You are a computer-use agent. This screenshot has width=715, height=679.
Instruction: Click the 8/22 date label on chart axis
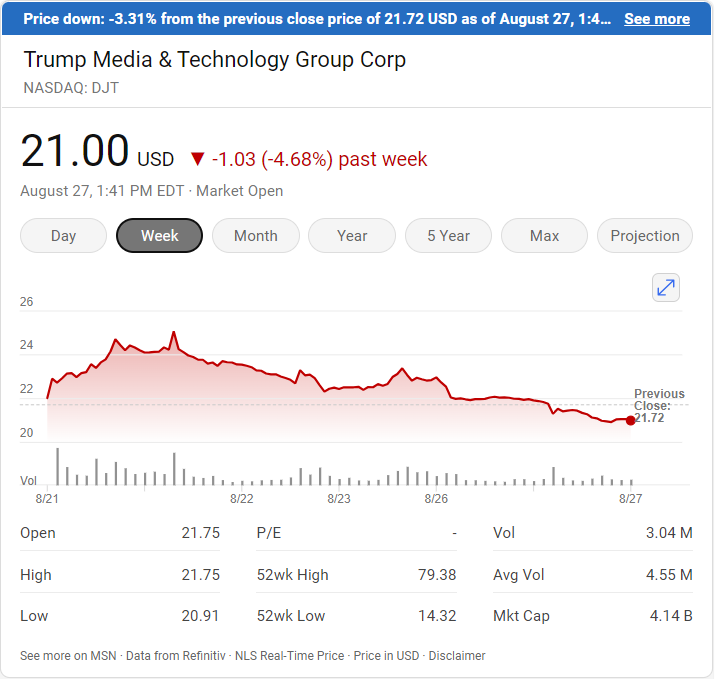241,498
